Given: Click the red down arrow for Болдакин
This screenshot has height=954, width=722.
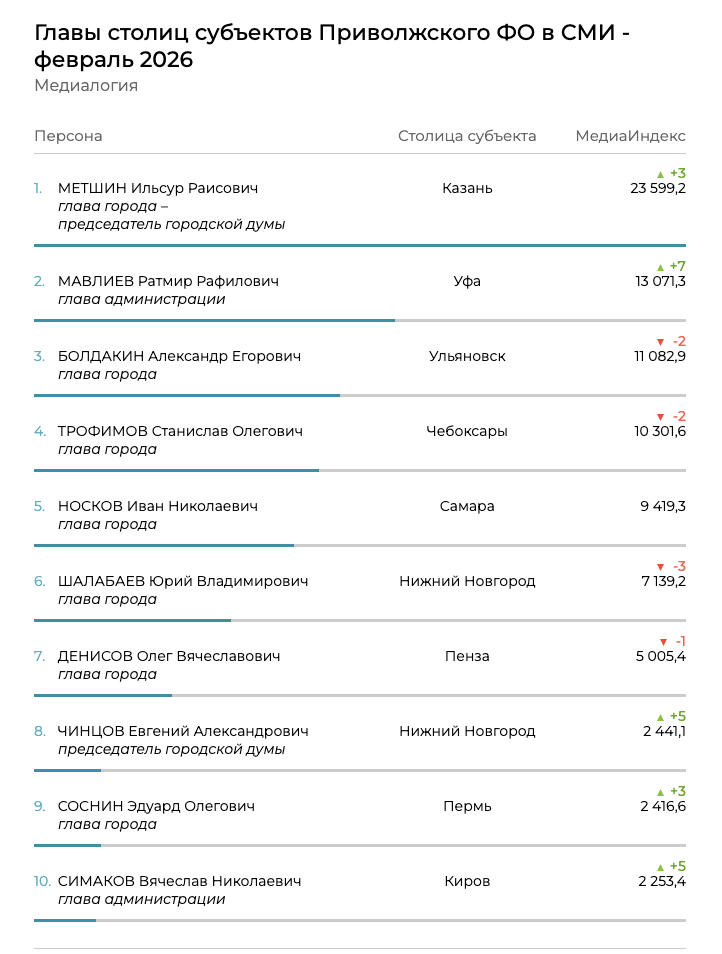Looking at the screenshot, I should click(x=660, y=342).
